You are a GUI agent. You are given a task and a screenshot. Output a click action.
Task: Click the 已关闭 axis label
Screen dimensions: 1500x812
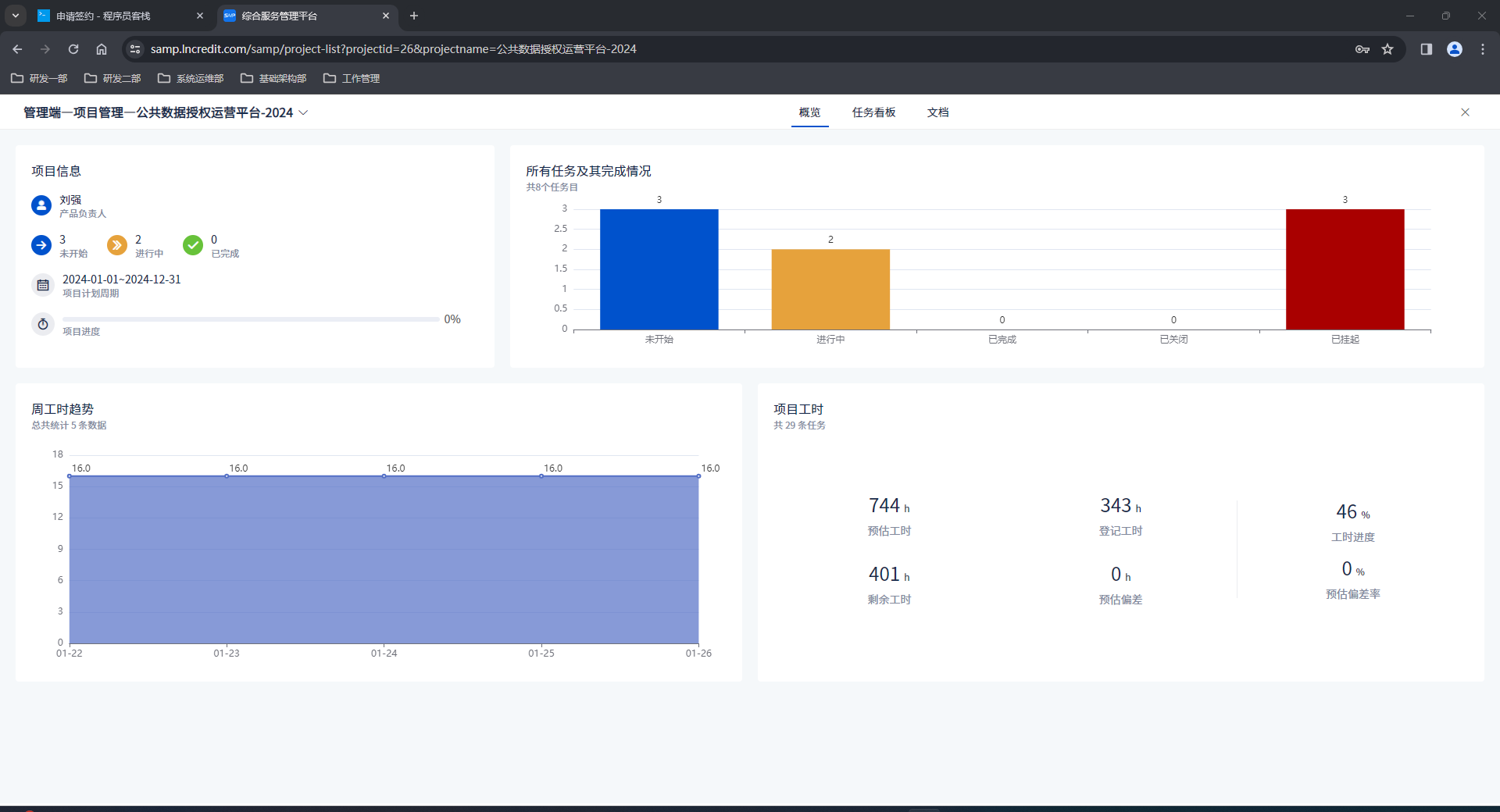pyautogui.click(x=1173, y=340)
